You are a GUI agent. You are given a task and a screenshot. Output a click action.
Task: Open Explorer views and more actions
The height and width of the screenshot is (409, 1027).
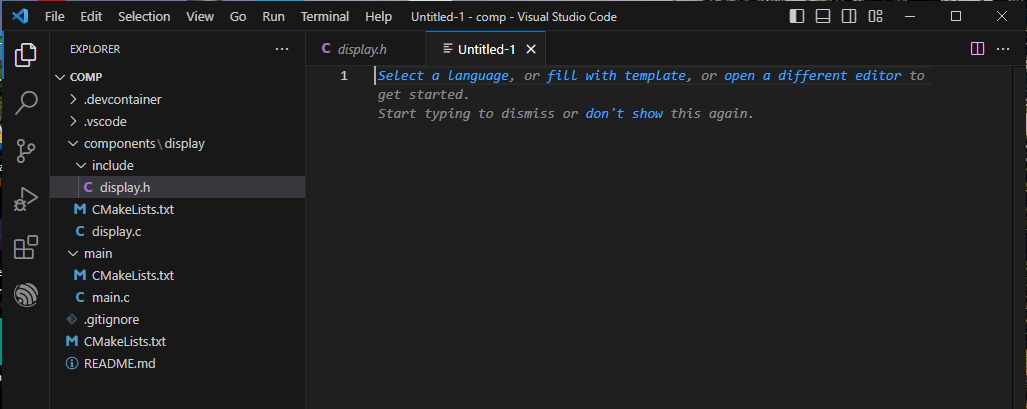coord(282,49)
